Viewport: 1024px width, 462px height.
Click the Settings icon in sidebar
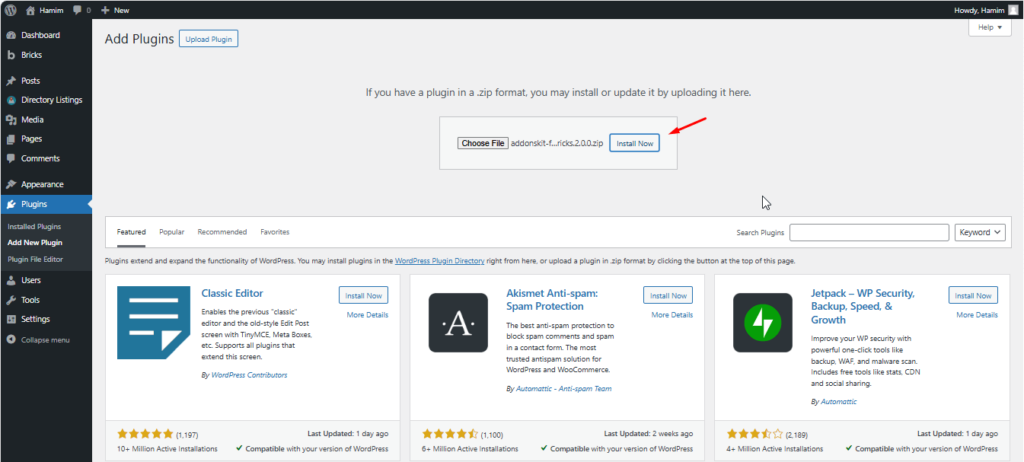[x=10, y=319]
